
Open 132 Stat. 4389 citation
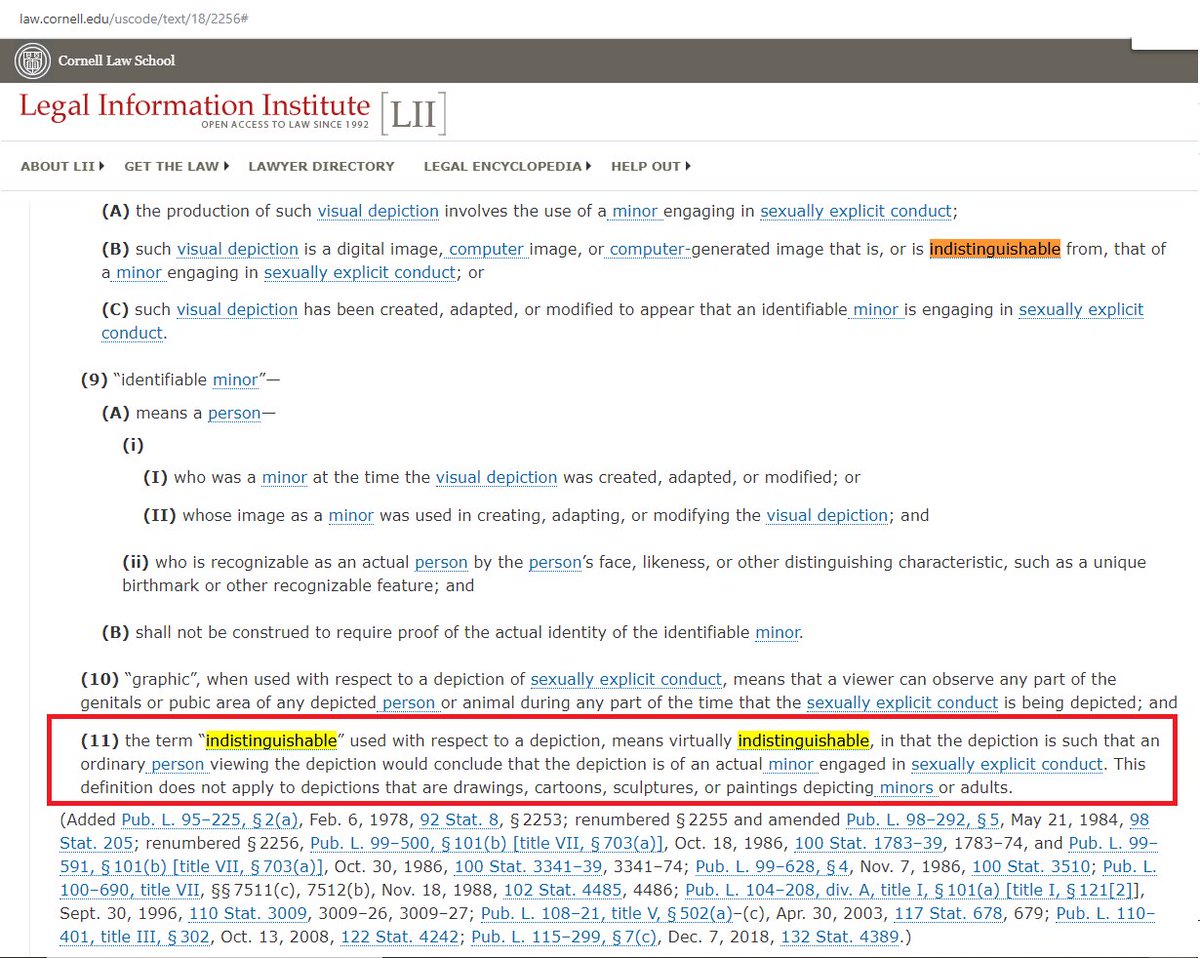(838, 937)
